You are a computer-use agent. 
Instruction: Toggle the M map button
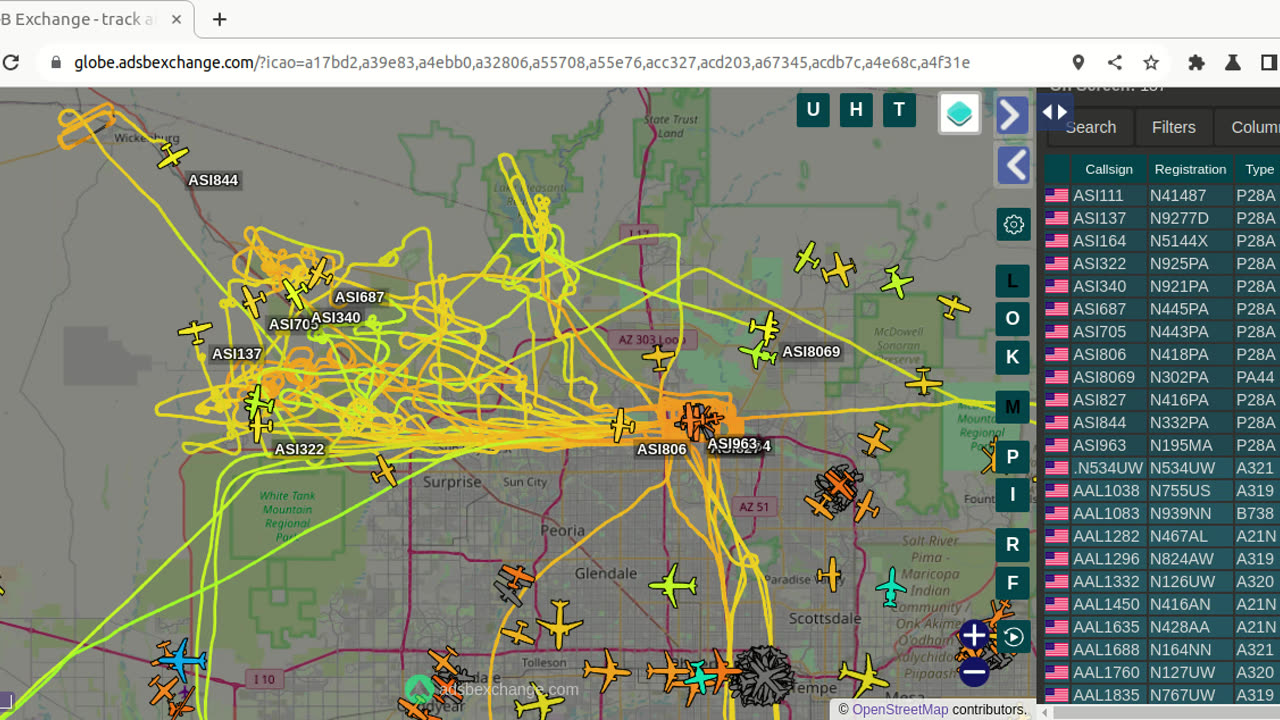click(1012, 407)
